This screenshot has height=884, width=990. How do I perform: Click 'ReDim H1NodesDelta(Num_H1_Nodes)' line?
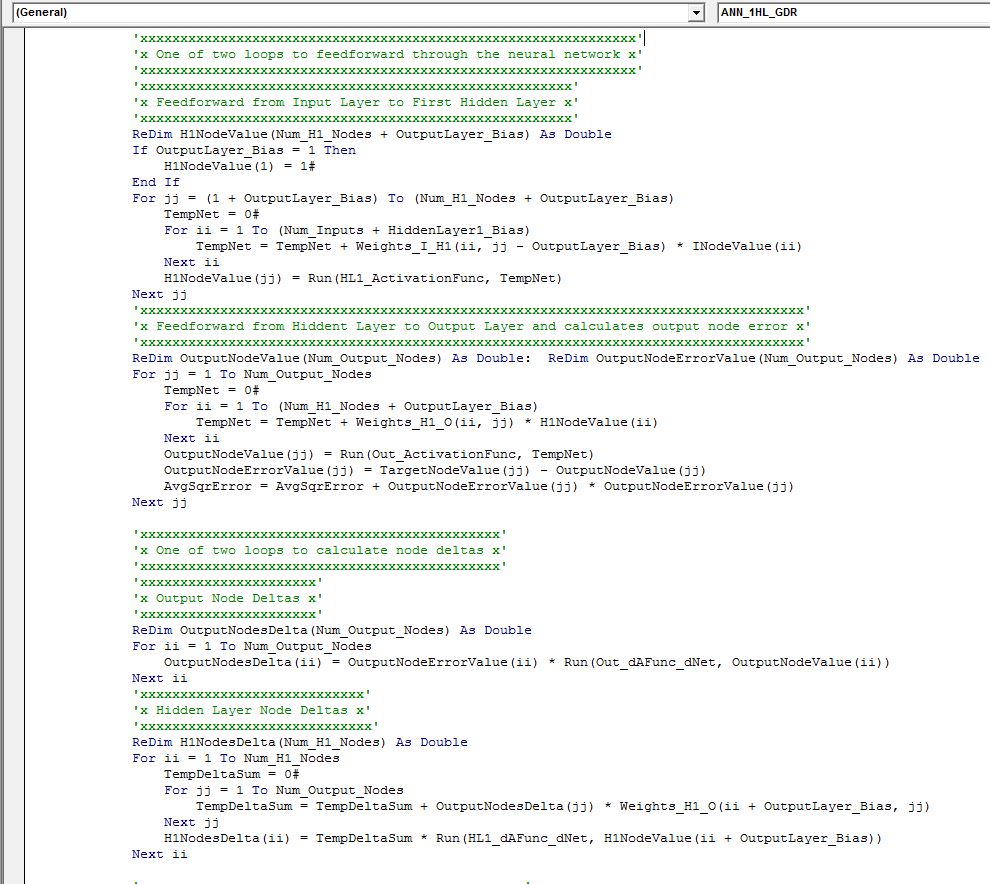click(299, 742)
